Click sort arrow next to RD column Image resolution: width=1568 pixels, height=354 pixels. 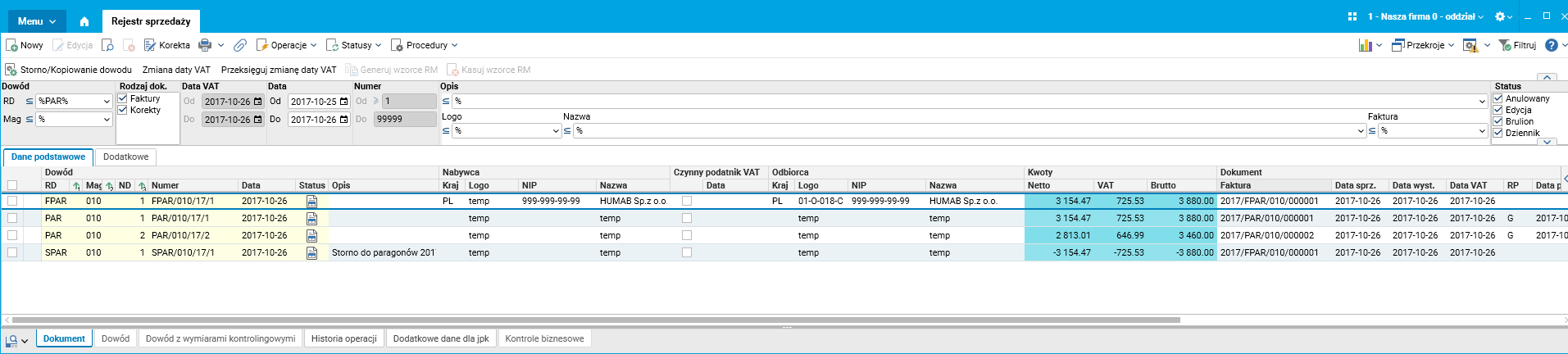coord(76,186)
